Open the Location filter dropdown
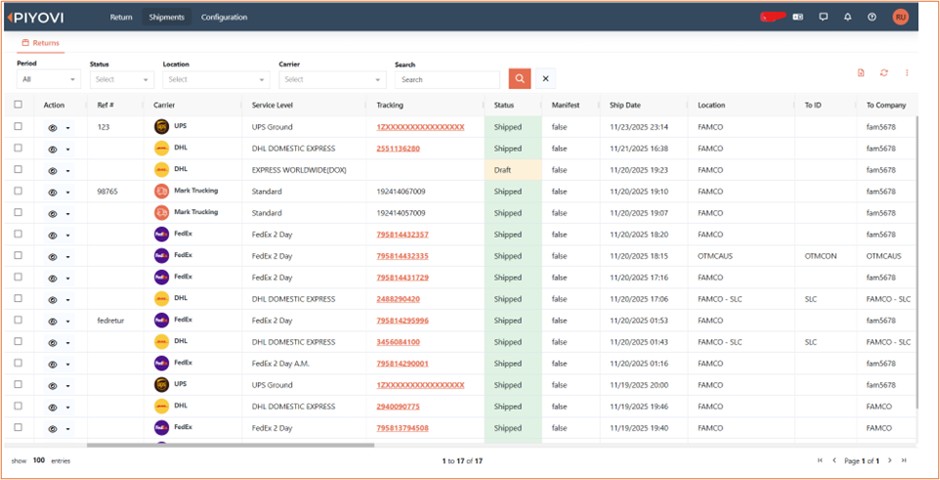Viewport: 940px width, 480px height. point(216,79)
